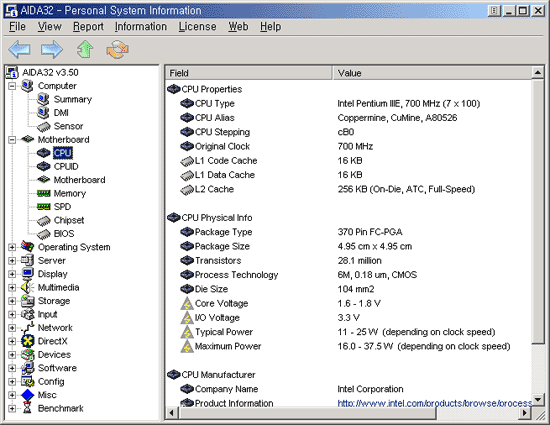The width and height of the screenshot is (550, 425).
Task: Open the Intel product information link
Action: coord(434,403)
